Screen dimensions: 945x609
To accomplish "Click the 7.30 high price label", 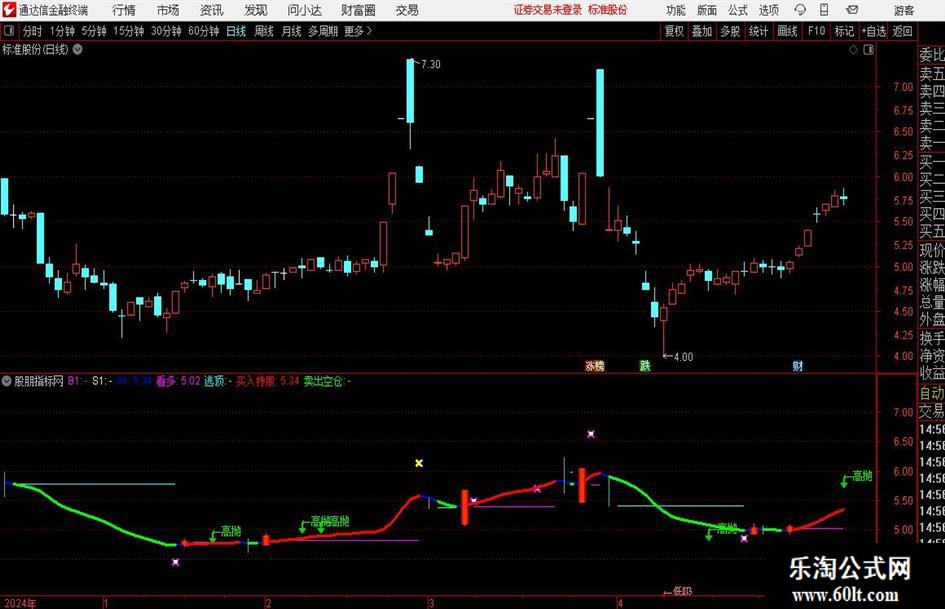I will 431,65.
